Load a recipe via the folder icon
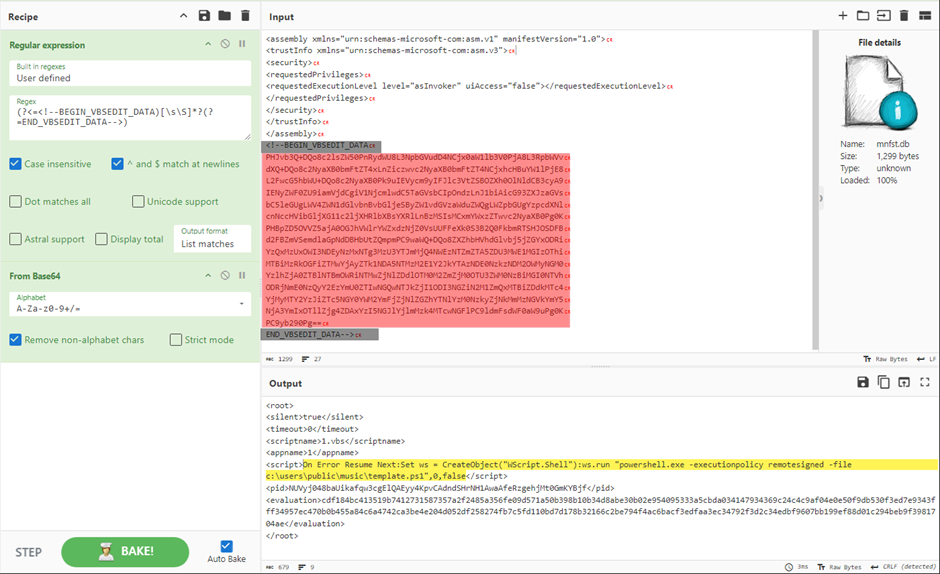940x574 pixels. tap(225, 16)
